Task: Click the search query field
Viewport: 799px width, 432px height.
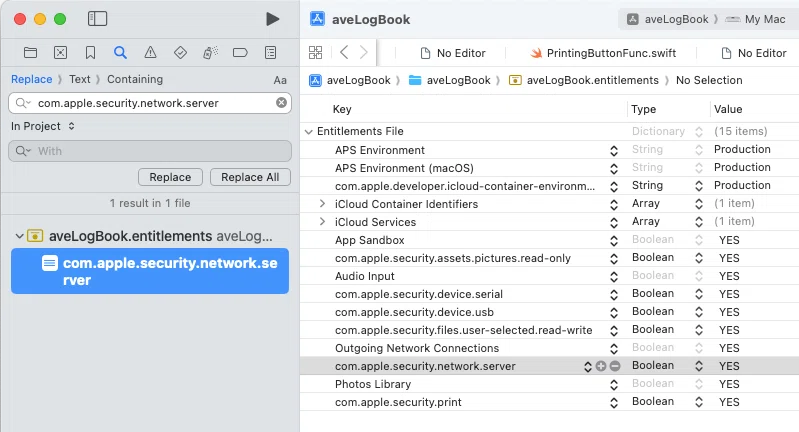Action: pos(150,103)
